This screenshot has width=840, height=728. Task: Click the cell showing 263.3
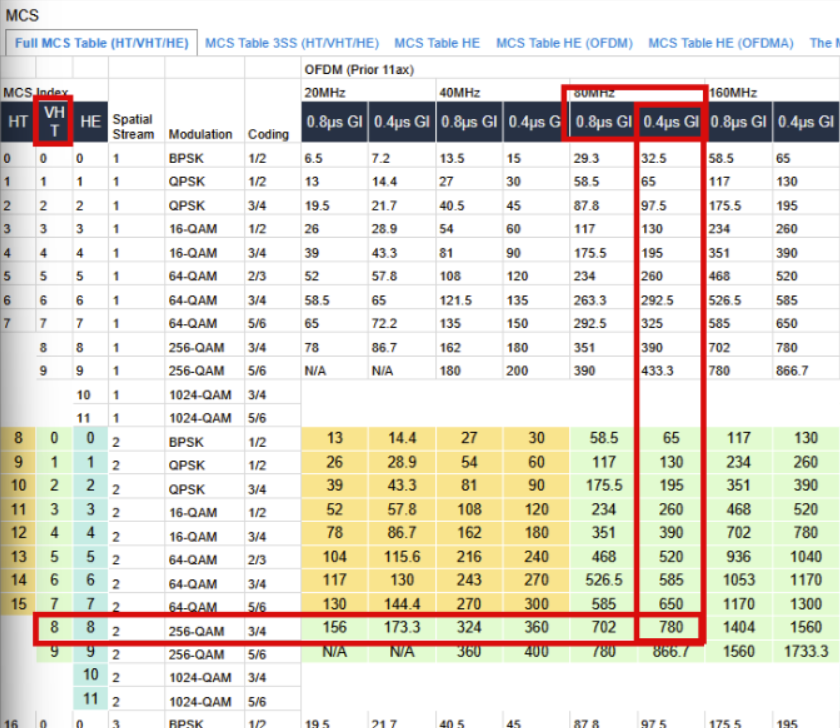[x=591, y=301]
